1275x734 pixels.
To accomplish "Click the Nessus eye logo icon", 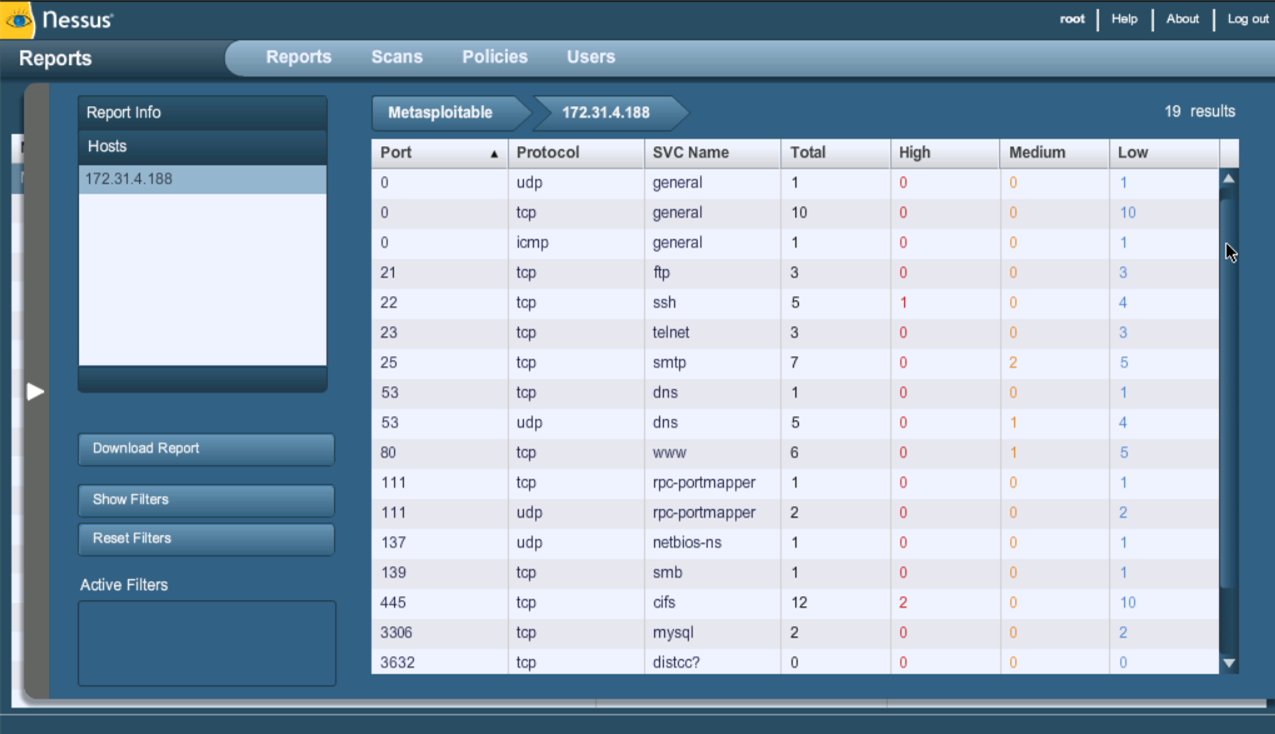I will point(19,19).
